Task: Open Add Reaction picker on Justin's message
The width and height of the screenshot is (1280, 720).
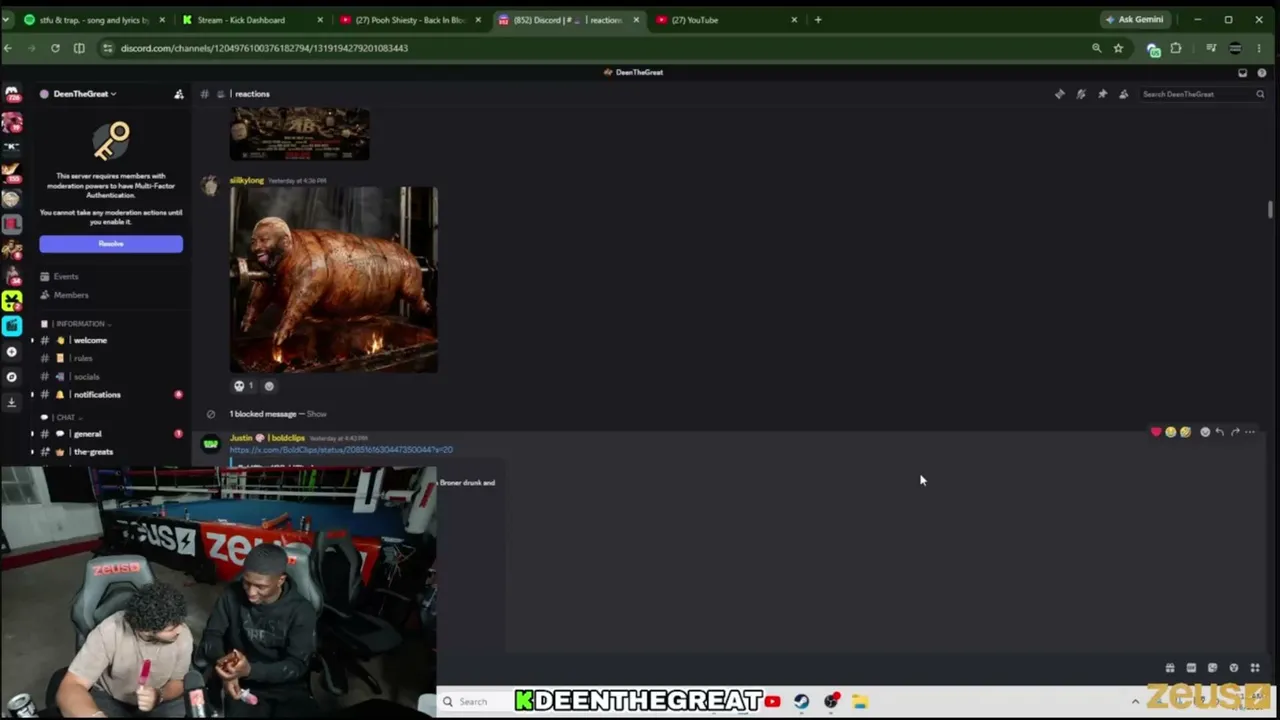Action: (x=1204, y=432)
